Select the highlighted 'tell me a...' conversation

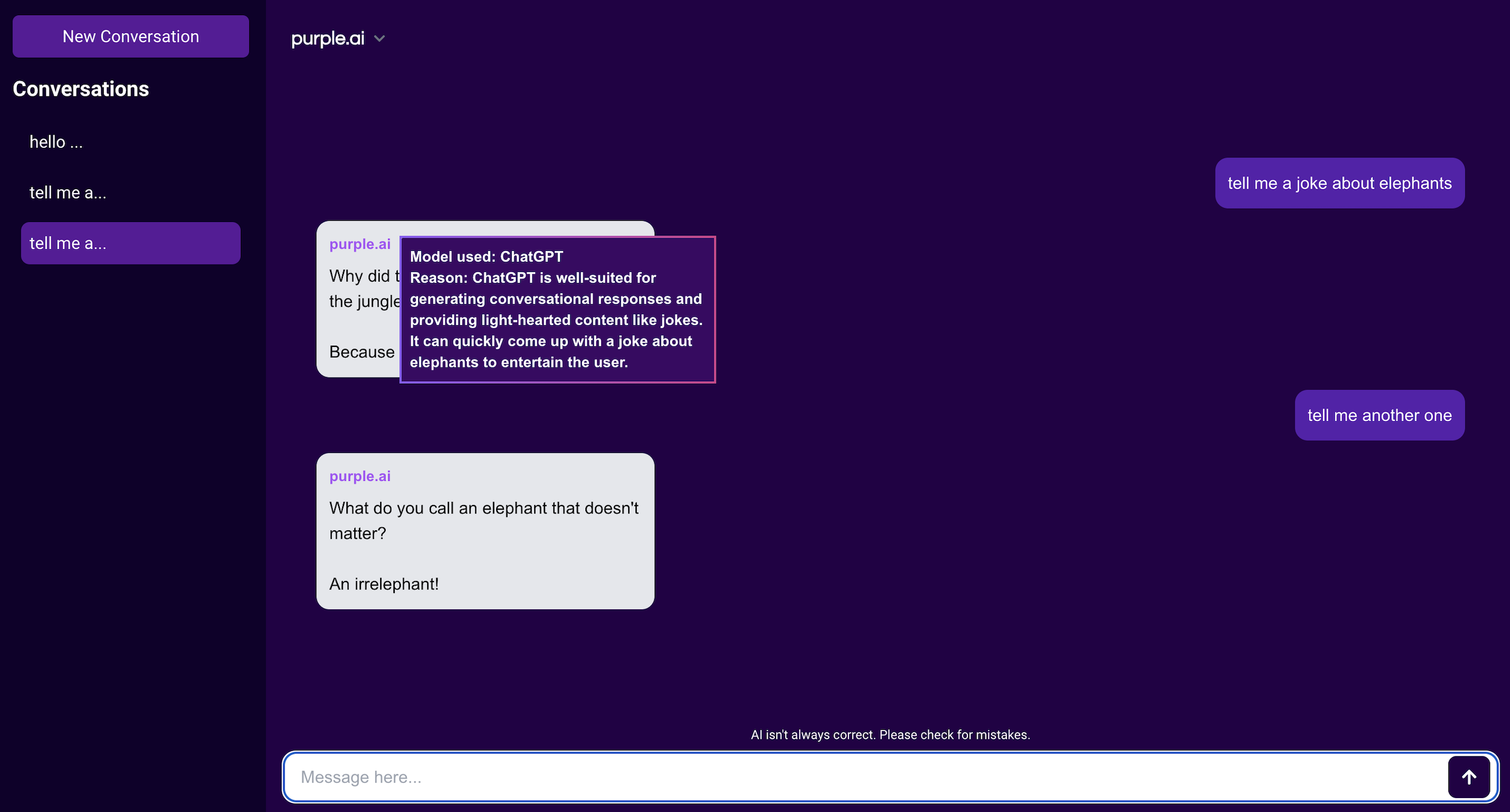point(130,243)
